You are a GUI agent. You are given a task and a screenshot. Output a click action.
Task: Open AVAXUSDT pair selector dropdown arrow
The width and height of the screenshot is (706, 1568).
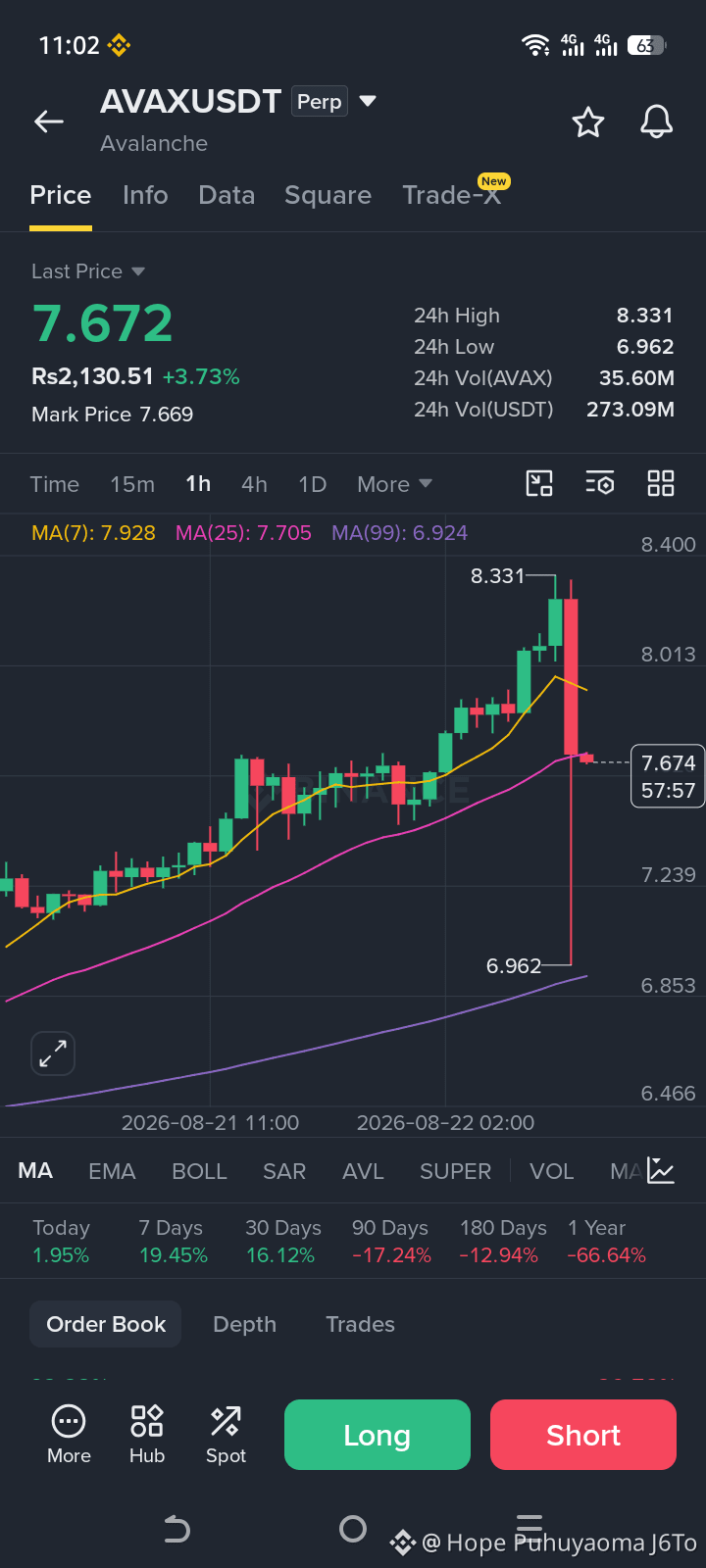368,101
